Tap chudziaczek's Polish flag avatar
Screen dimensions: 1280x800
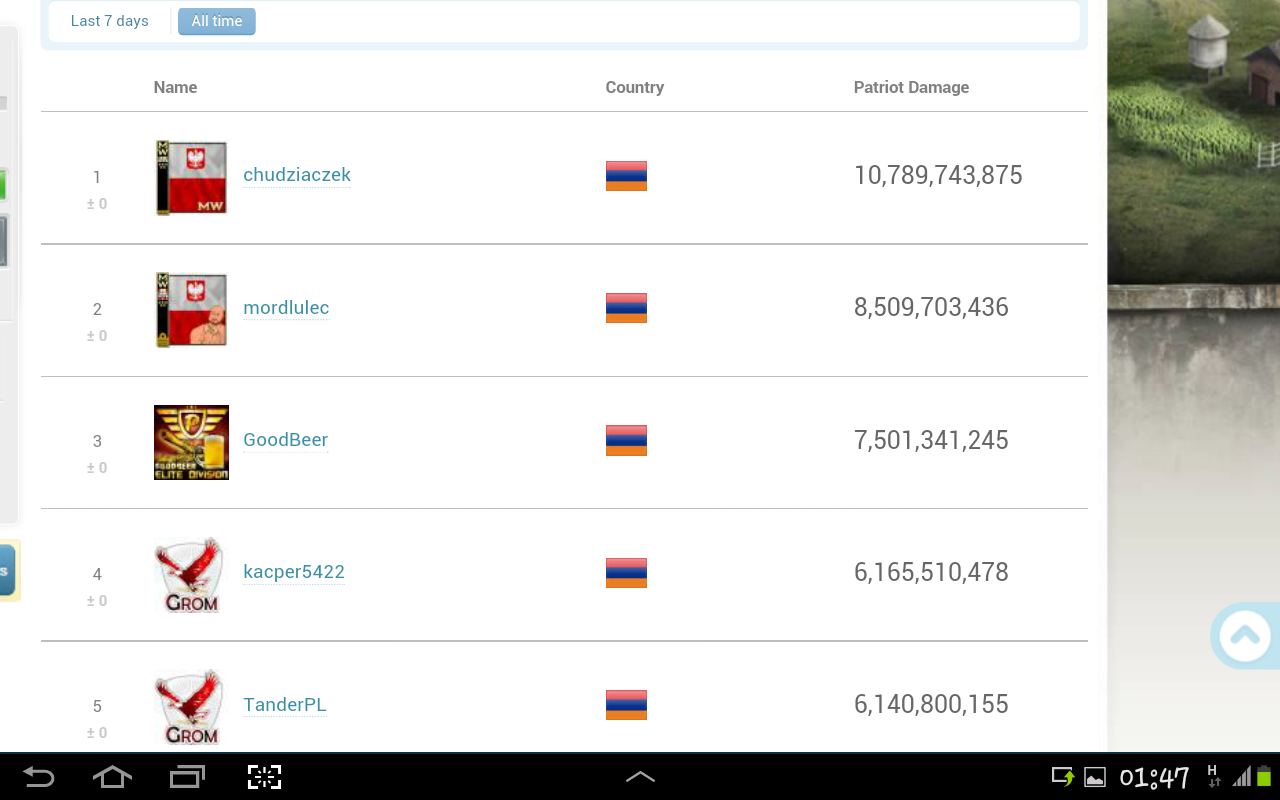pyautogui.click(x=191, y=177)
